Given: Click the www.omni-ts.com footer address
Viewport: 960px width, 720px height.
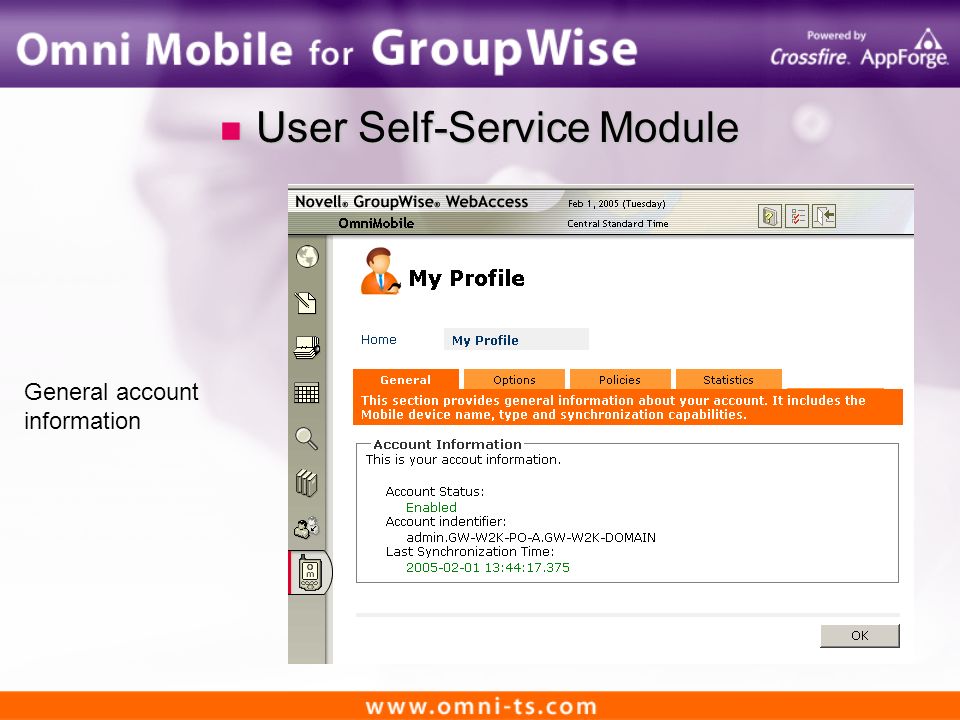Looking at the screenshot, I should [481, 706].
